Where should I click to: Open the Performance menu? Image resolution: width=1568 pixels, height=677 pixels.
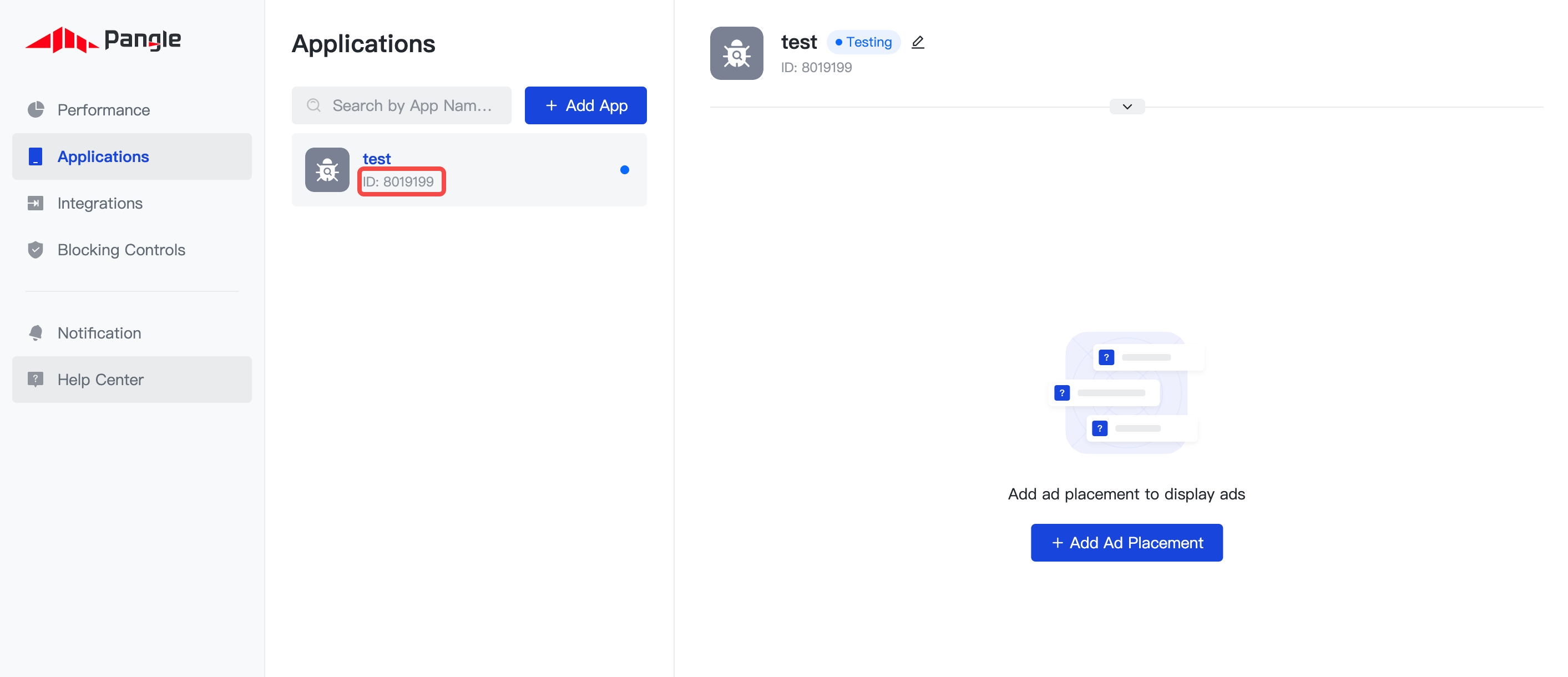point(132,109)
